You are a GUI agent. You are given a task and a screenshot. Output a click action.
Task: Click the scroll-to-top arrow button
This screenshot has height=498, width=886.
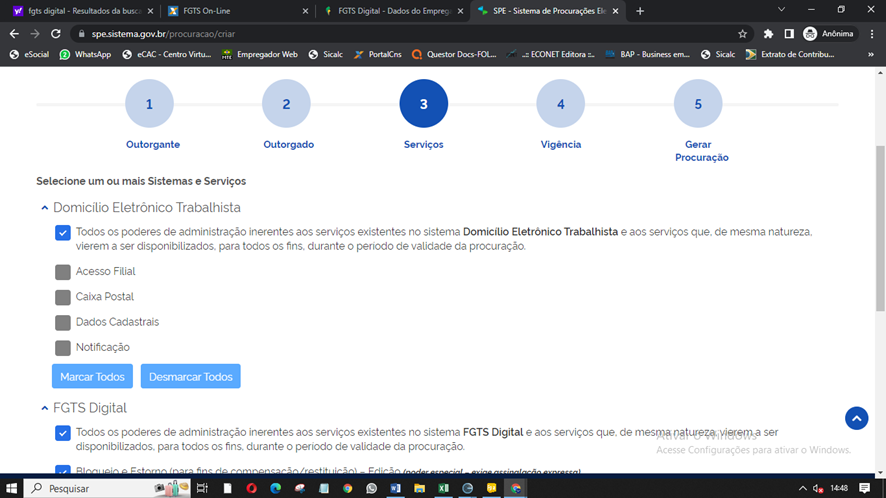tap(856, 418)
